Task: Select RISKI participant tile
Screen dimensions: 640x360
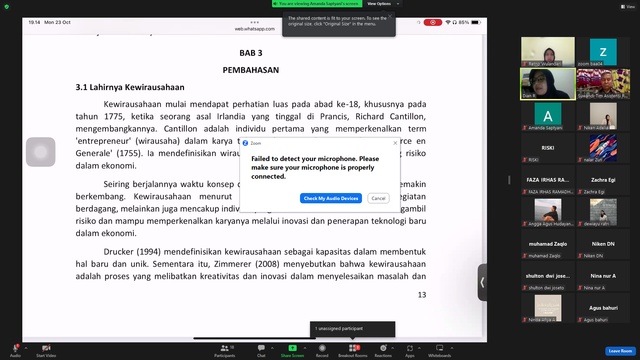Action: click(x=548, y=148)
